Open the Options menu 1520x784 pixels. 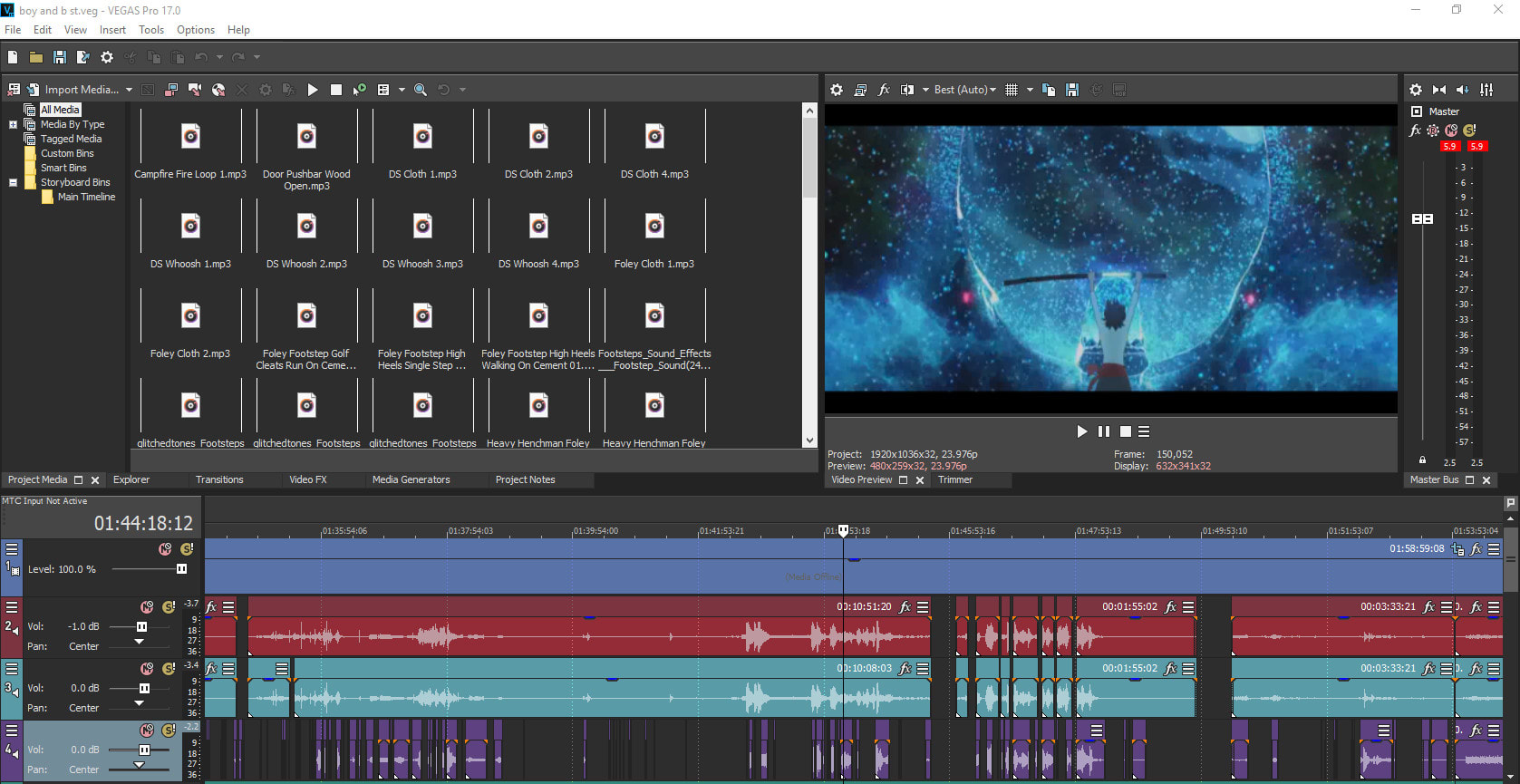(x=196, y=30)
